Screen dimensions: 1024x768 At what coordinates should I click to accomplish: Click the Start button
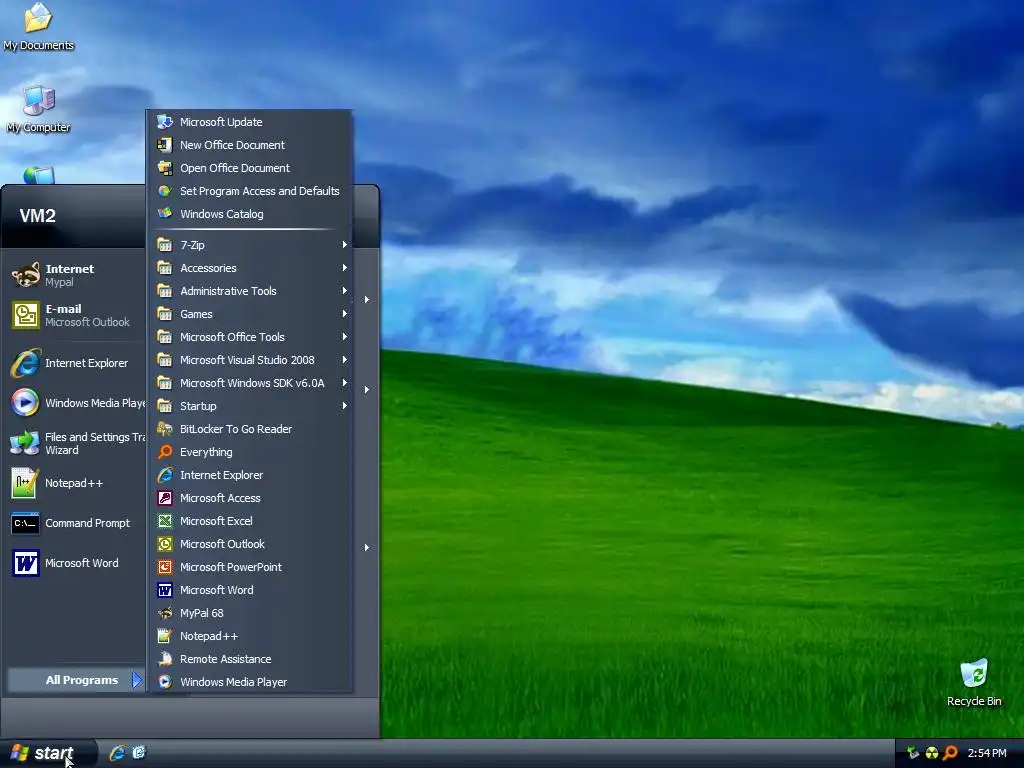47,753
